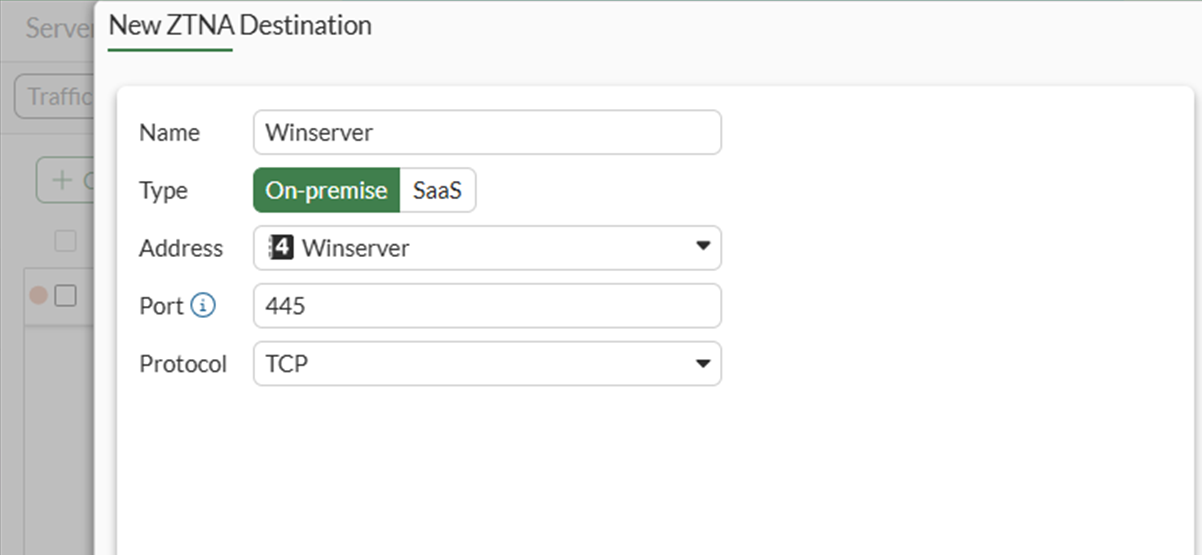Click the Winserver value in the Address field
The width and height of the screenshot is (1202, 555).
(x=355, y=248)
